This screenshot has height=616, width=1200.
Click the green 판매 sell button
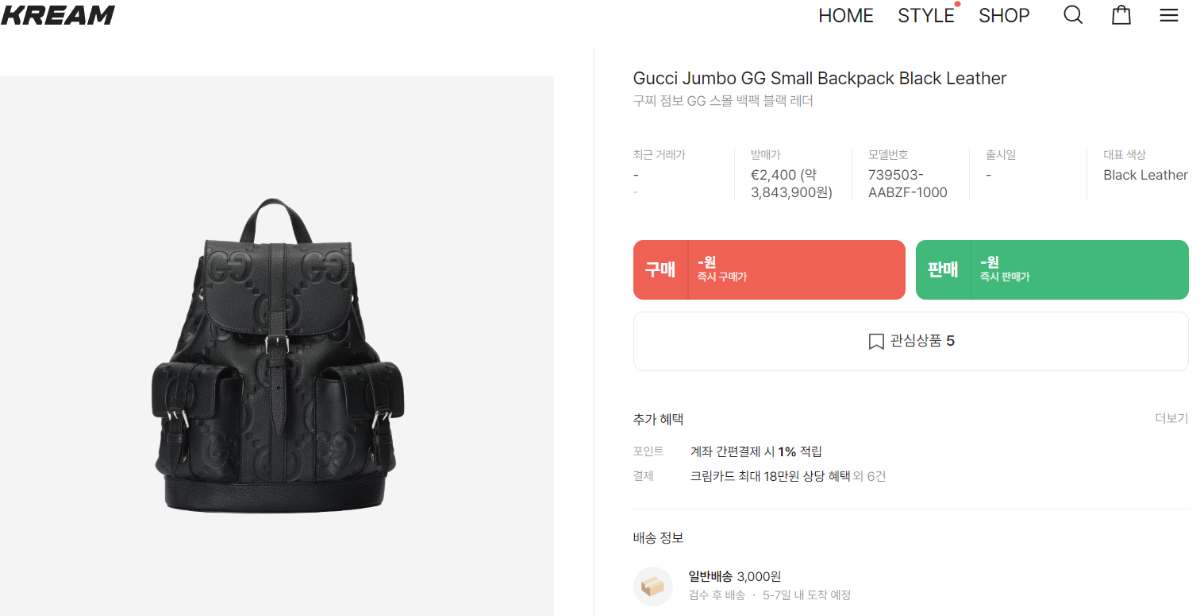tap(1052, 270)
